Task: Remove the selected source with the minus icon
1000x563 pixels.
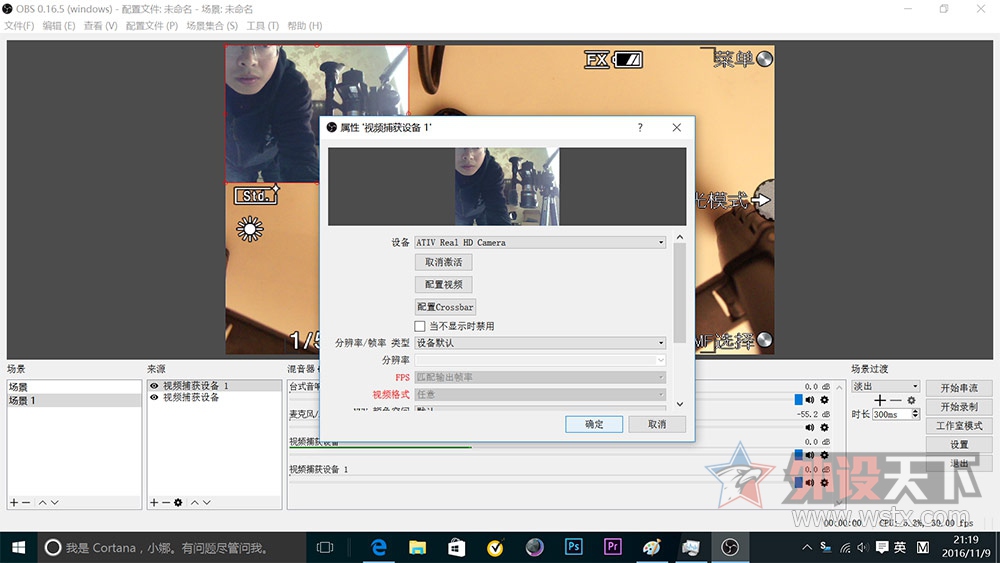Action: (166, 502)
